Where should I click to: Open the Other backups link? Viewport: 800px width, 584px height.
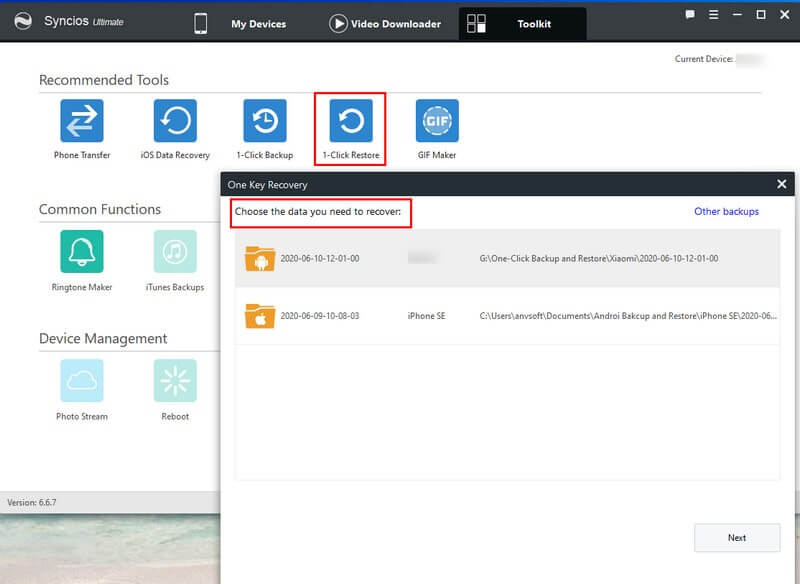727,211
